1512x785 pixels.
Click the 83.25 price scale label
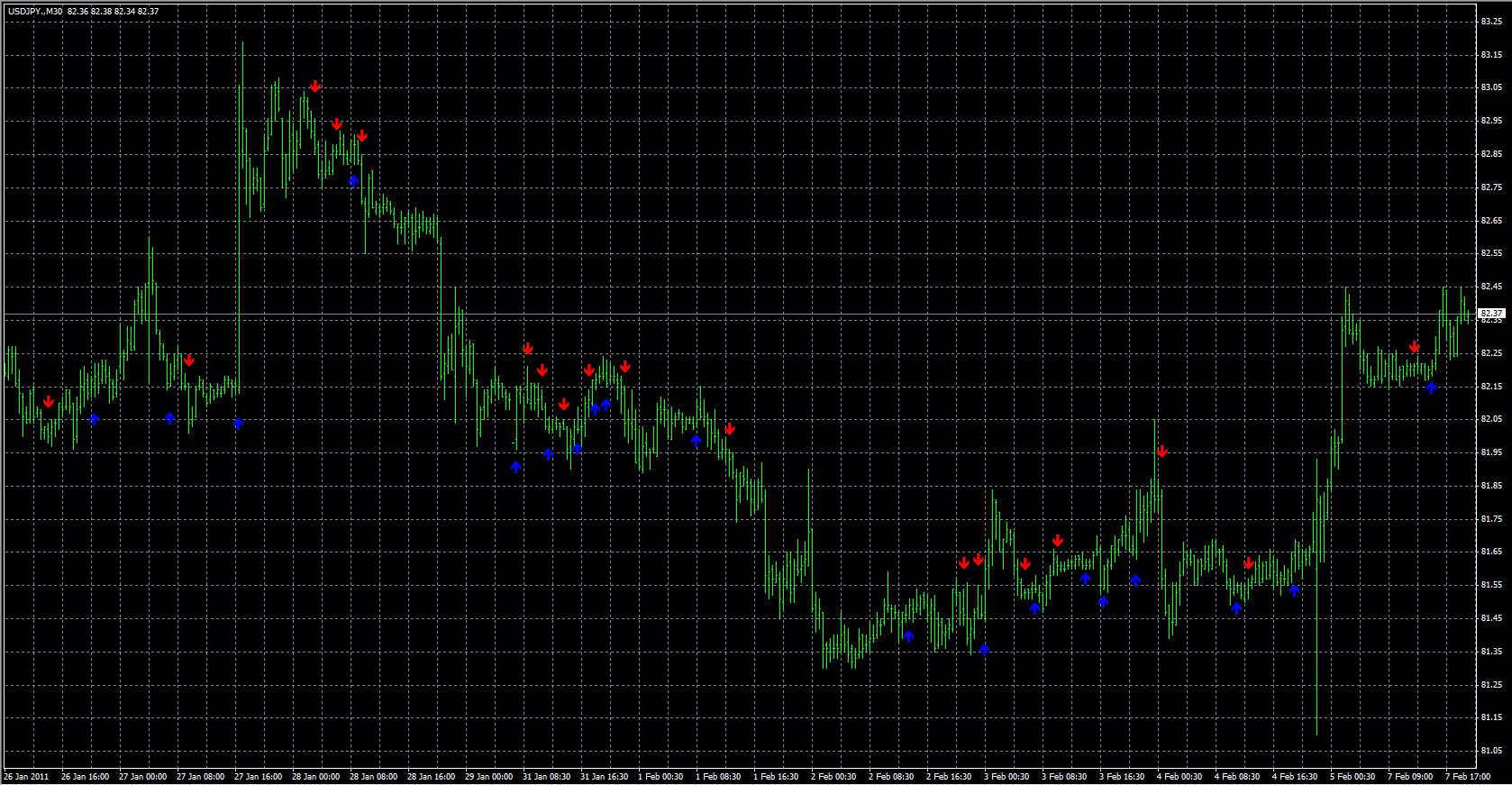tap(1490, 21)
